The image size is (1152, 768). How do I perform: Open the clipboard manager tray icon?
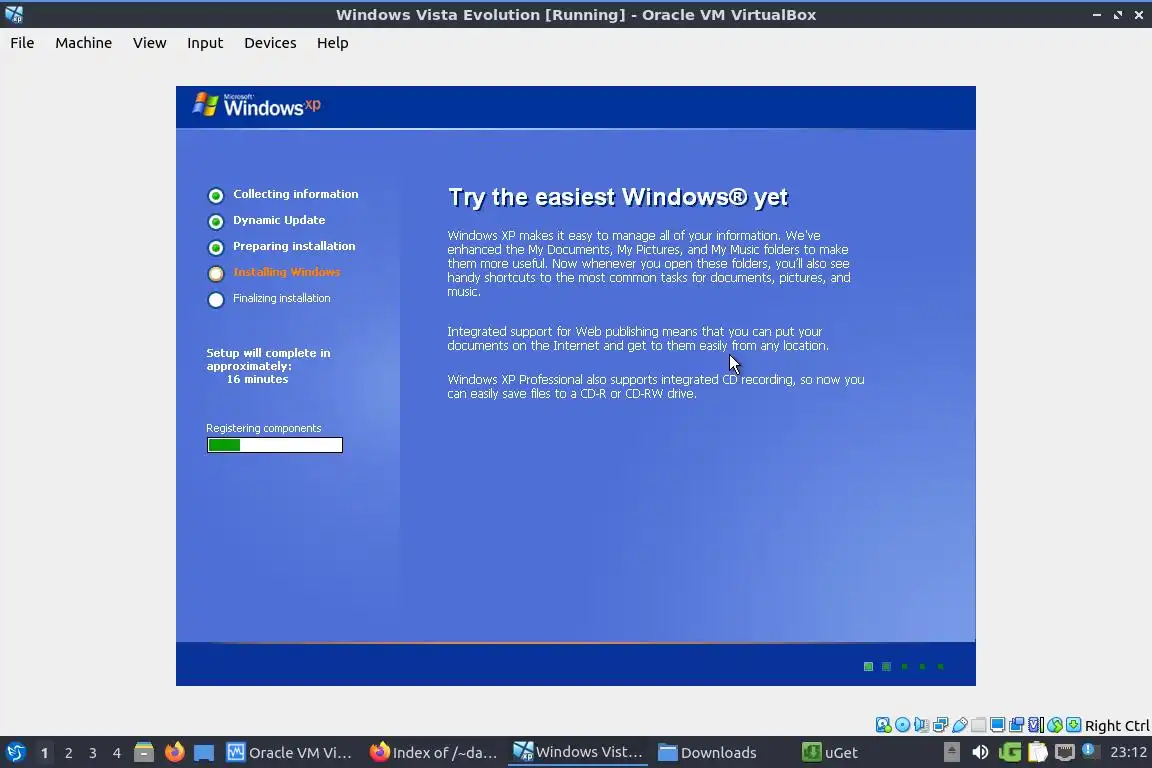click(1037, 752)
